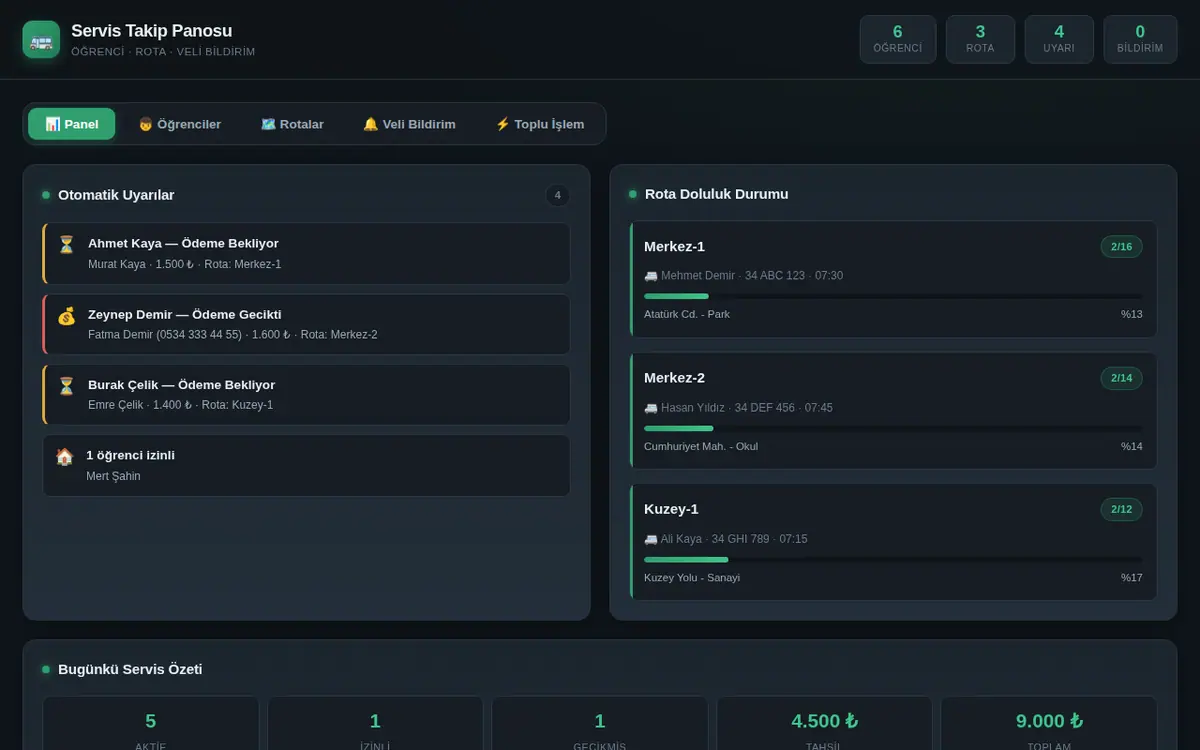Open the Zeynep Demir Ödeme Gecikti alert
The image size is (1200, 750).
(x=306, y=324)
